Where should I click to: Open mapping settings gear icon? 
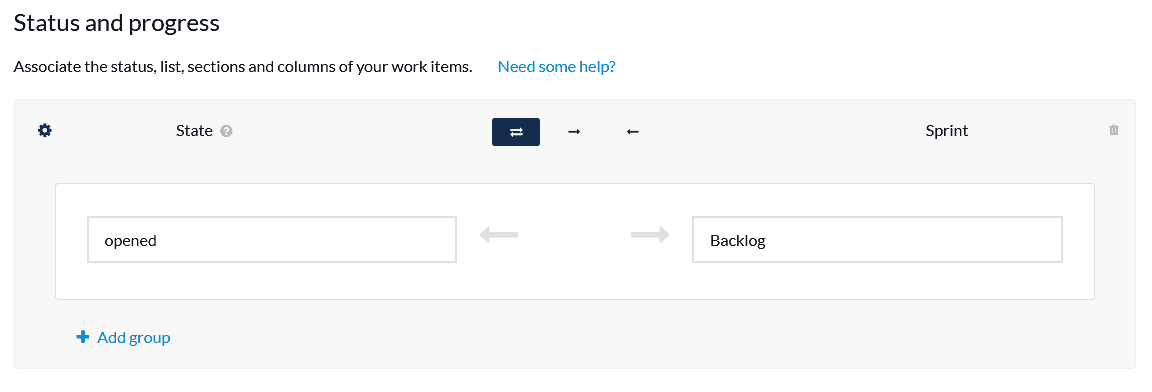(45, 131)
